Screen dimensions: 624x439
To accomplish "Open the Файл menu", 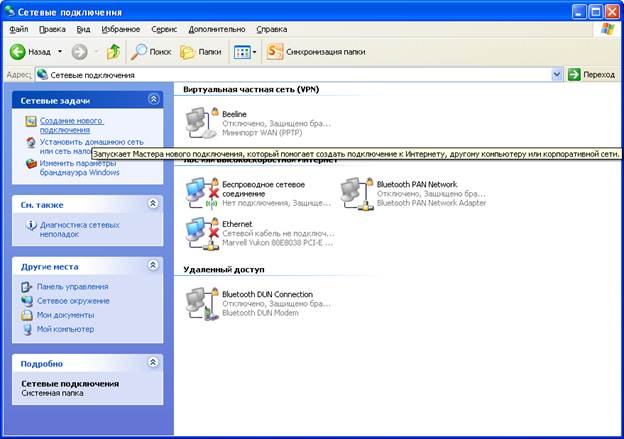I will pos(19,29).
